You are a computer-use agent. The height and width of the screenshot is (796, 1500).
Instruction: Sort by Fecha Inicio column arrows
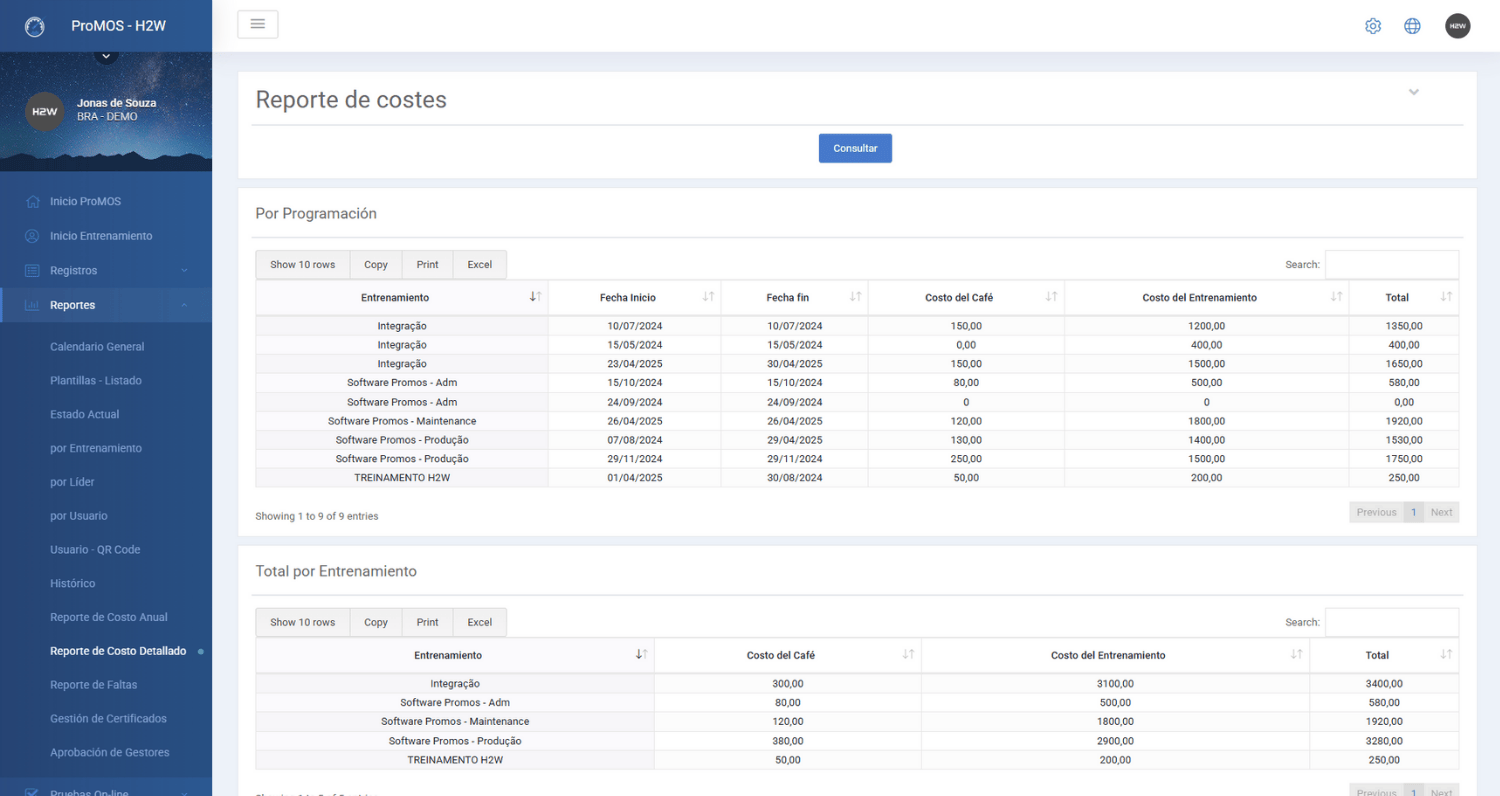(x=708, y=297)
